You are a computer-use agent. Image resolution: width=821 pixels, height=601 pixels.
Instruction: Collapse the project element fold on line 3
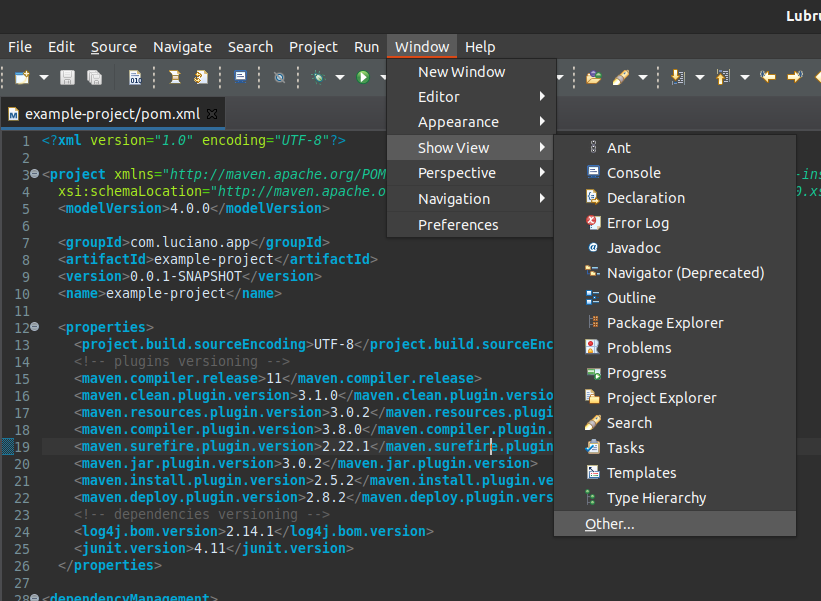pos(33,175)
